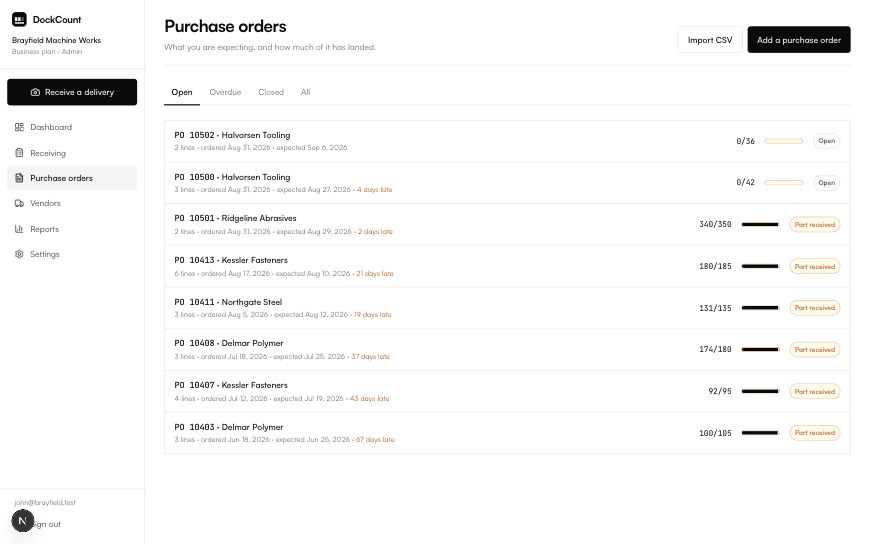Switch to the Overdue tab
Viewport: 870px width, 544px height.
point(225,92)
